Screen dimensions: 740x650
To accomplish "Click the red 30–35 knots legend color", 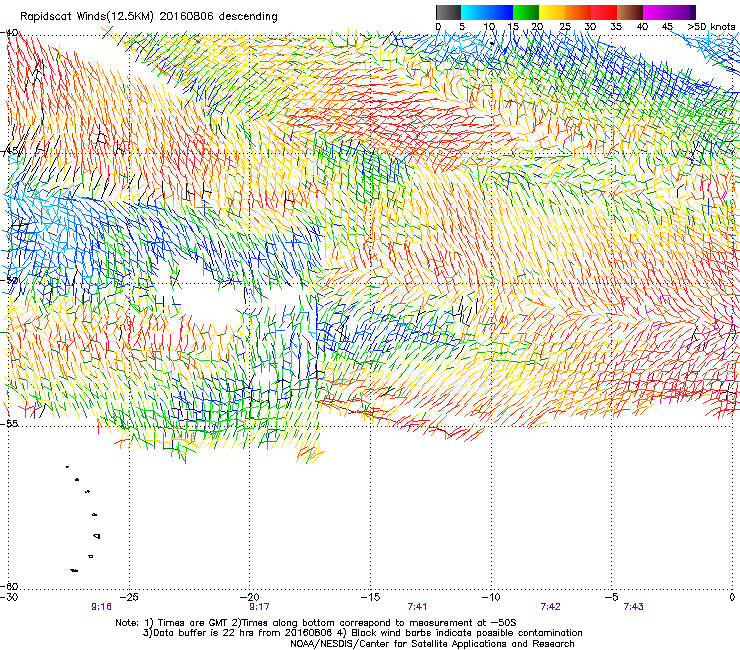I will [604, 12].
